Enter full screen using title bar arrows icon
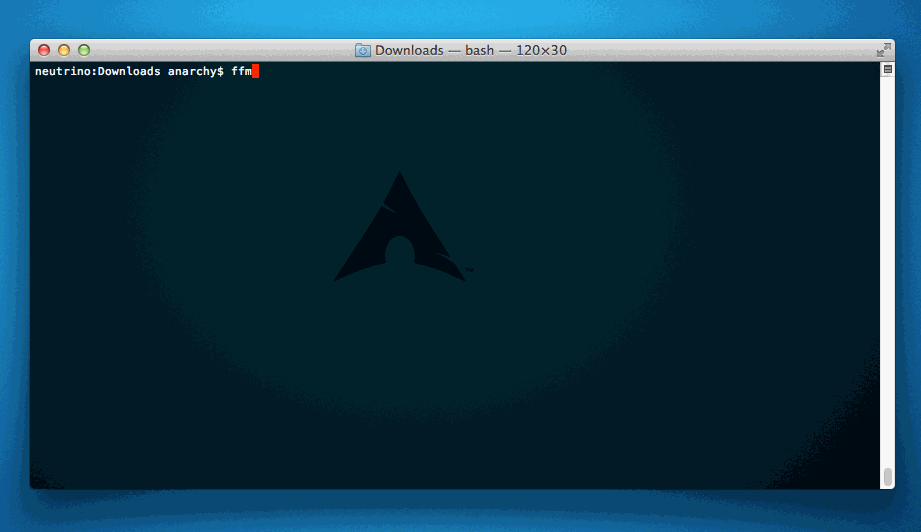This screenshot has height=532, width=921. 883,50
